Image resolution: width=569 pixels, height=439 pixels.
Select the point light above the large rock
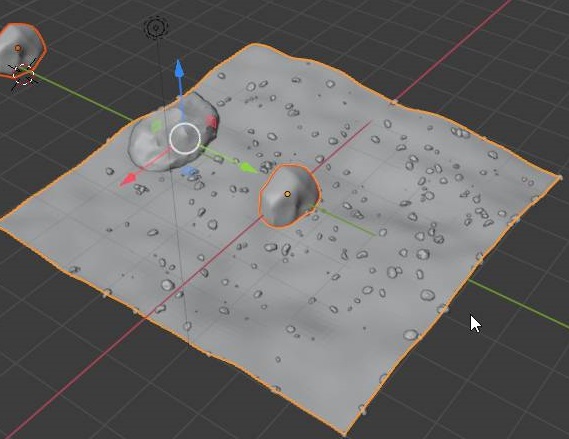[x=156, y=27]
